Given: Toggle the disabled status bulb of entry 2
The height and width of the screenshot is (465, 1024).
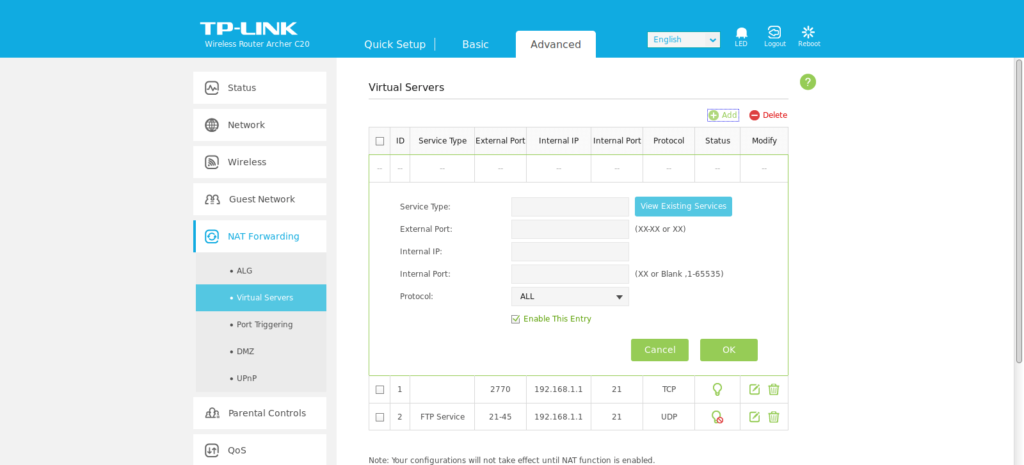Looking at the screenshot, I should pyautogui.click(x=717, y=417).
